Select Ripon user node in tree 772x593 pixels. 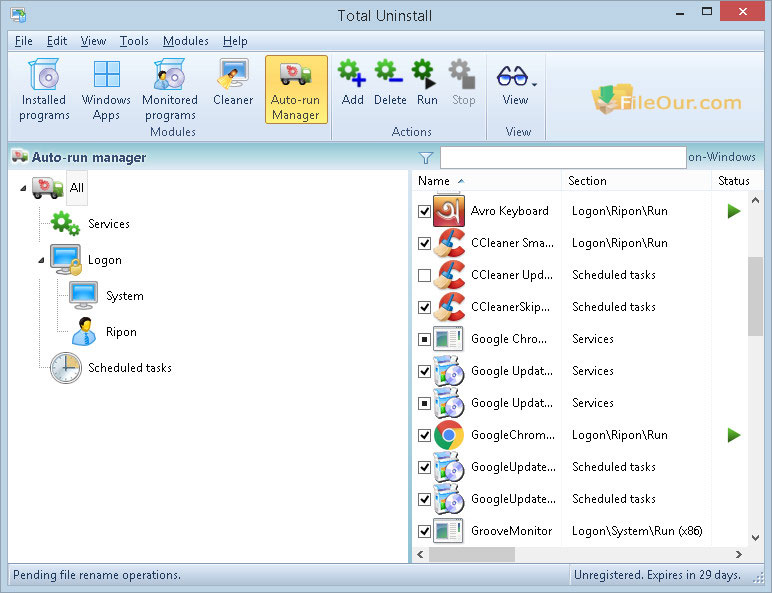121,332
